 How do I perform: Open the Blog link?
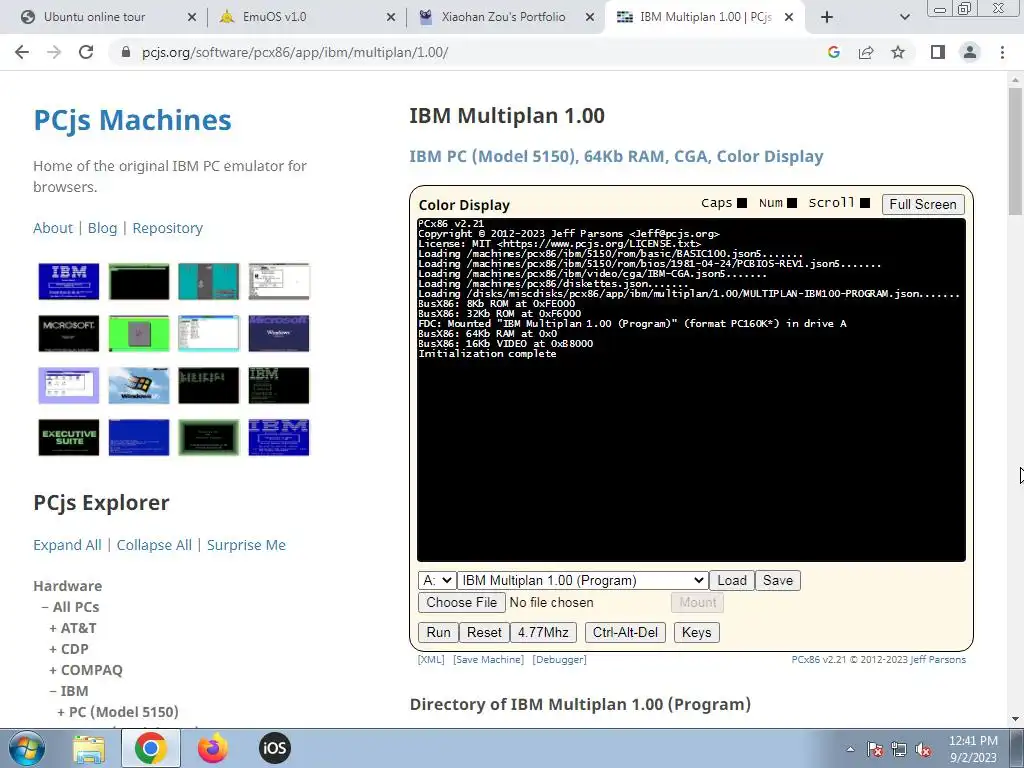click(x=103, y=228)
